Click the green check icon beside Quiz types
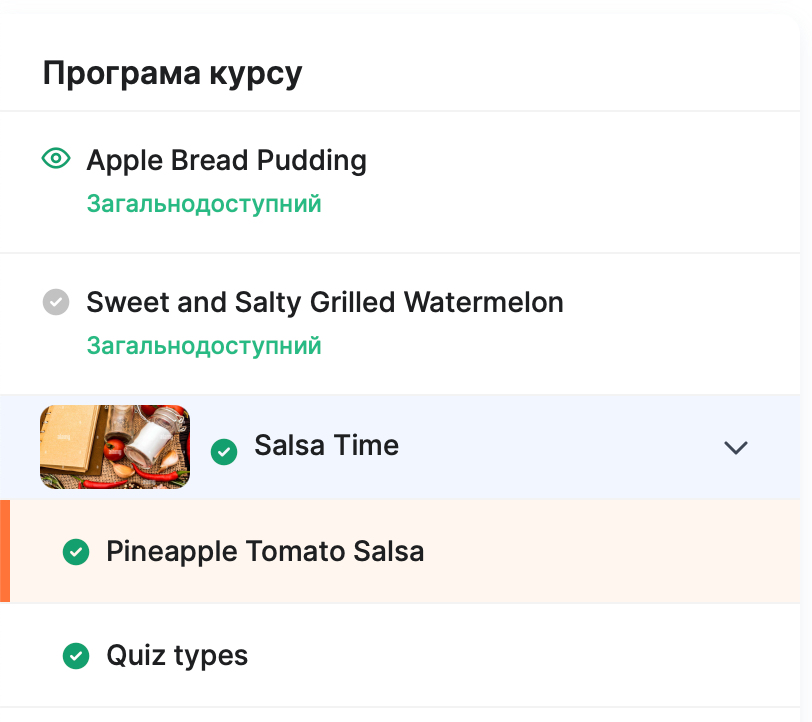This screenshot has height=722, width=812. click(76, 656)
